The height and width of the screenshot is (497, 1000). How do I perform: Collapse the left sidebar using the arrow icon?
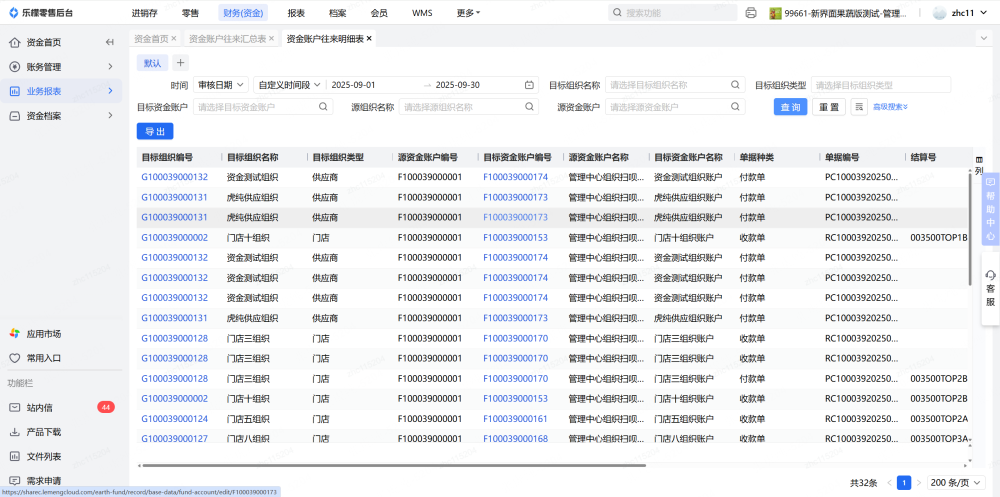pos(109,42)
